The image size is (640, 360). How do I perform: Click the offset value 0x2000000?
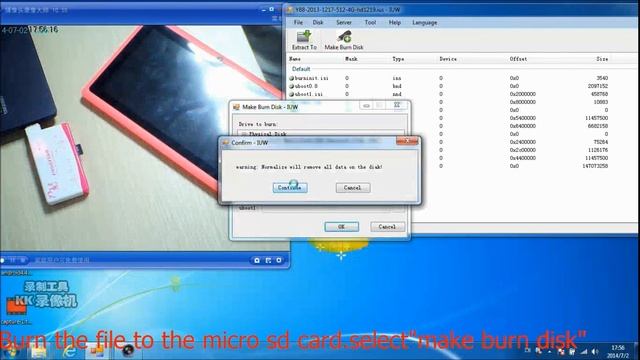tap(522, 94)
